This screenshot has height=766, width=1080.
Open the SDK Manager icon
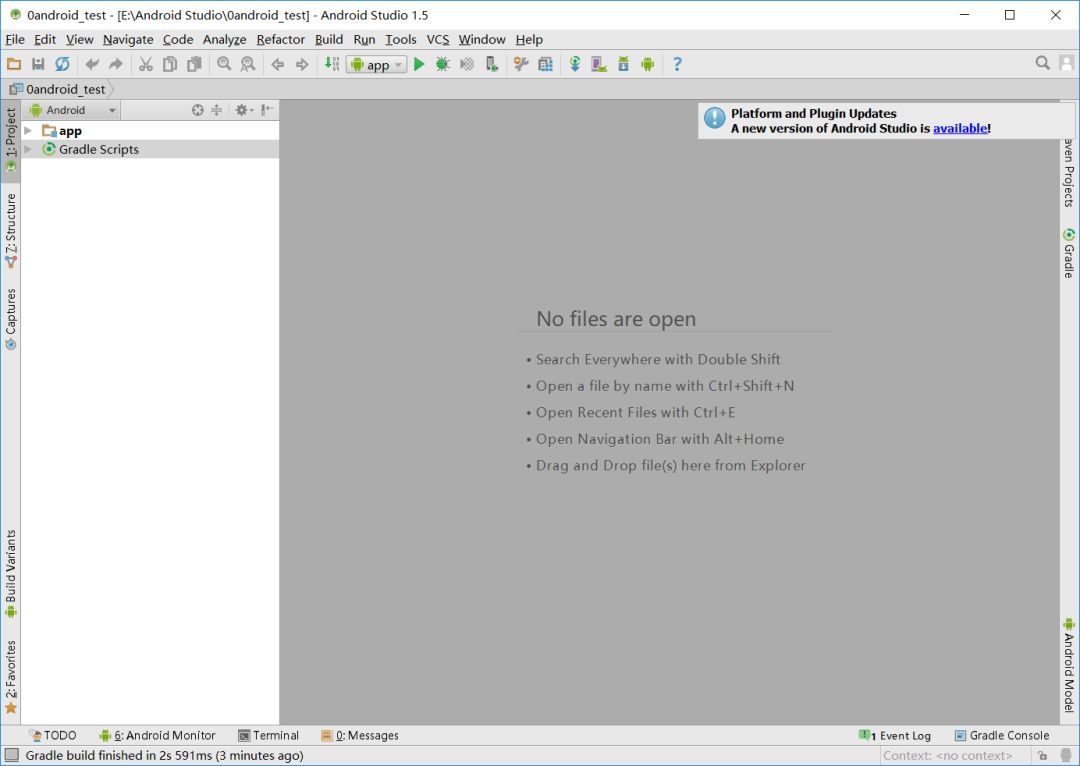[623, 64]
